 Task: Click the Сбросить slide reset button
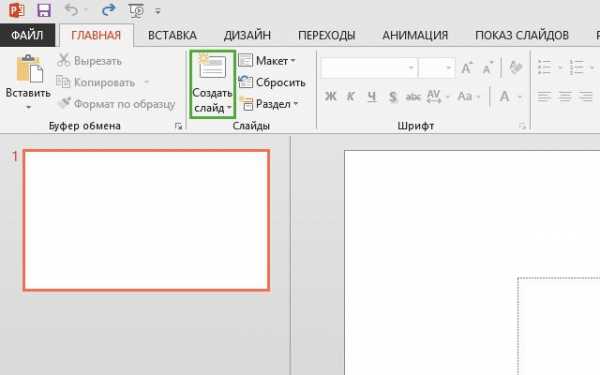(272, 82)
